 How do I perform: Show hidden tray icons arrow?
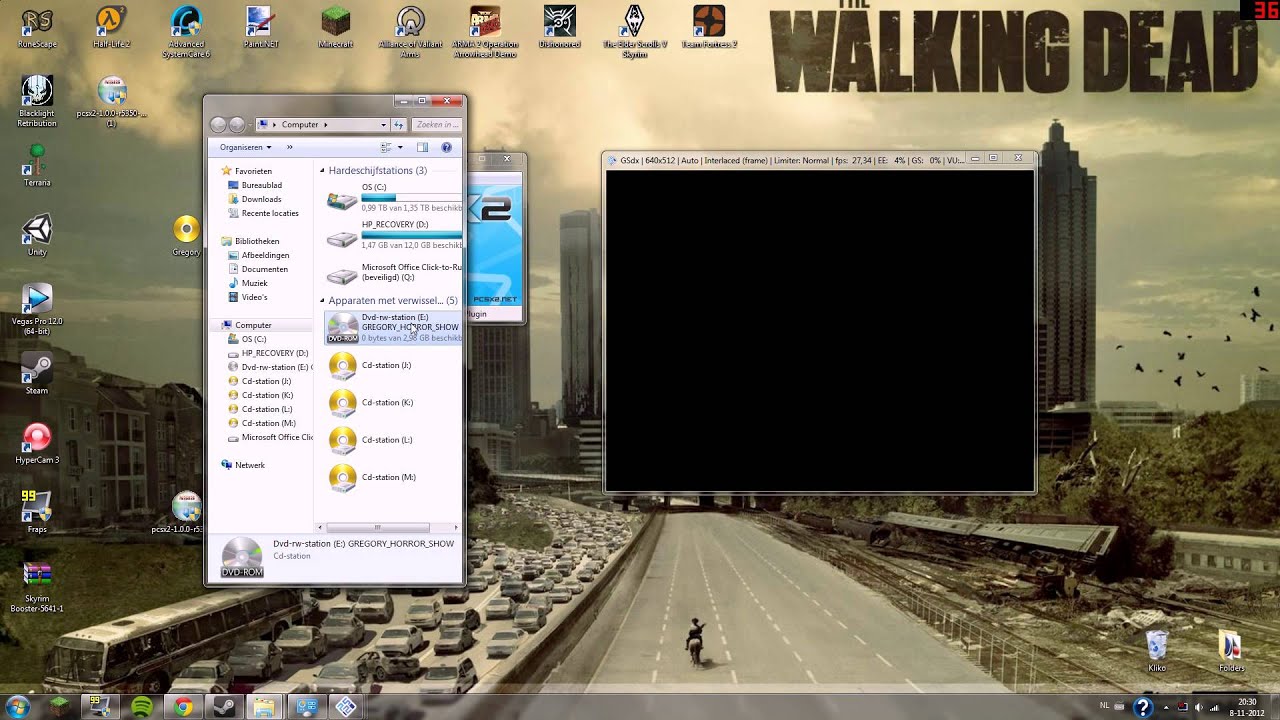click(1165, 708)
